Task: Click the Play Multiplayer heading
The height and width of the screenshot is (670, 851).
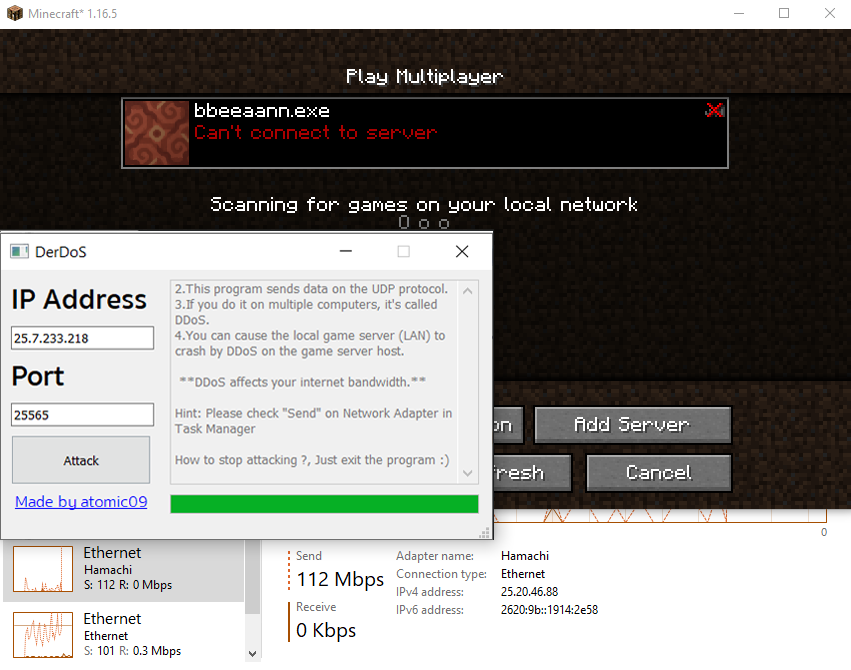Action: (424, 76)
